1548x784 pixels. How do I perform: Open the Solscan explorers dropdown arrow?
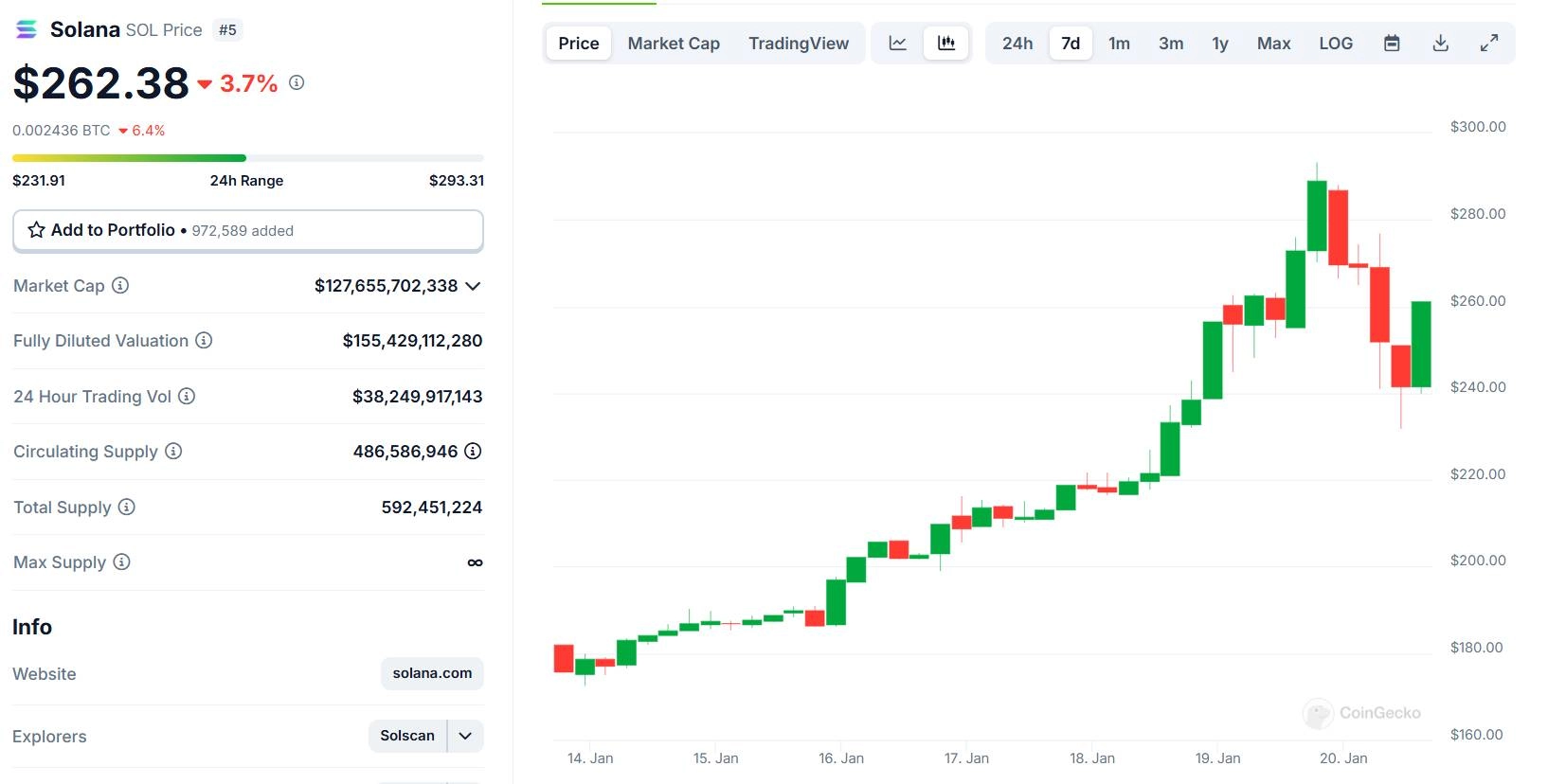click(x=465, y=736)
